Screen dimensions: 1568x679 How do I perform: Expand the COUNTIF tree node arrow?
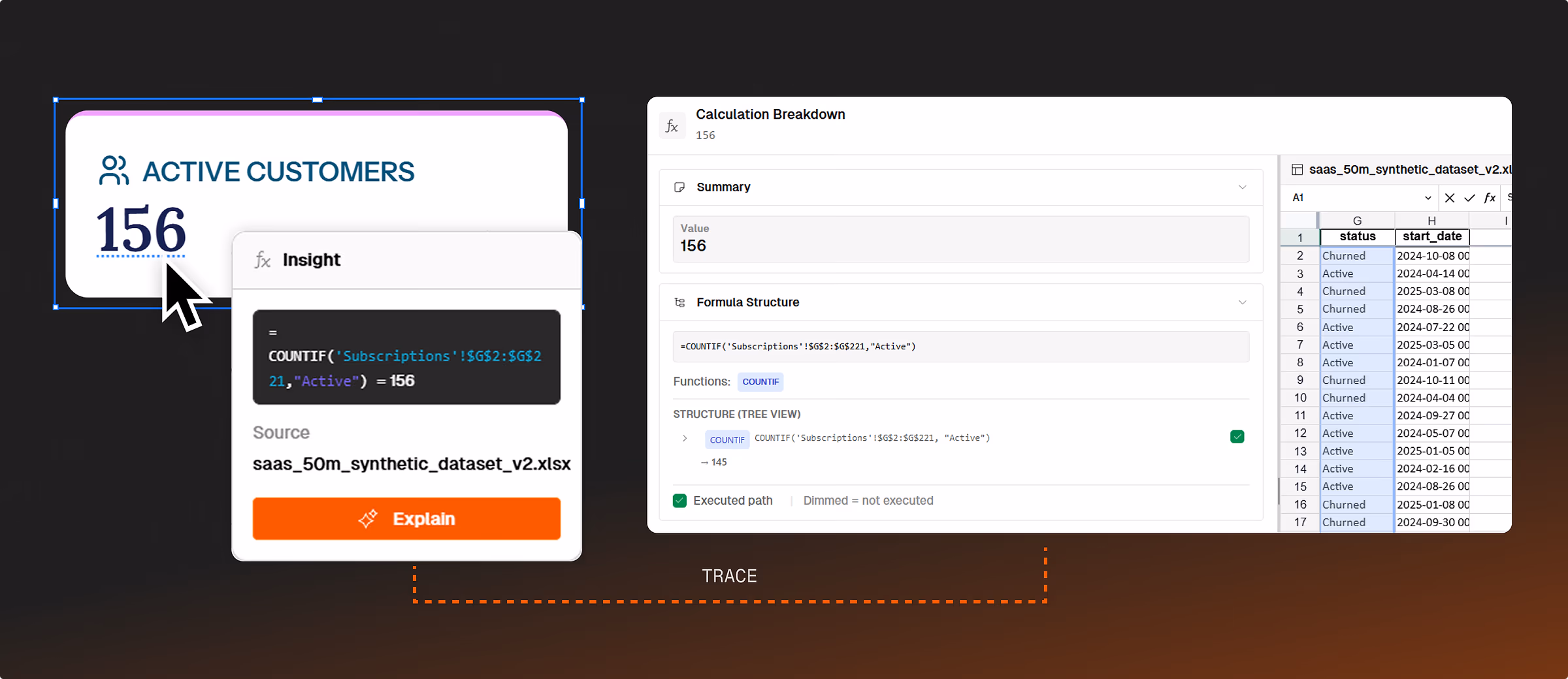[685, 438]
